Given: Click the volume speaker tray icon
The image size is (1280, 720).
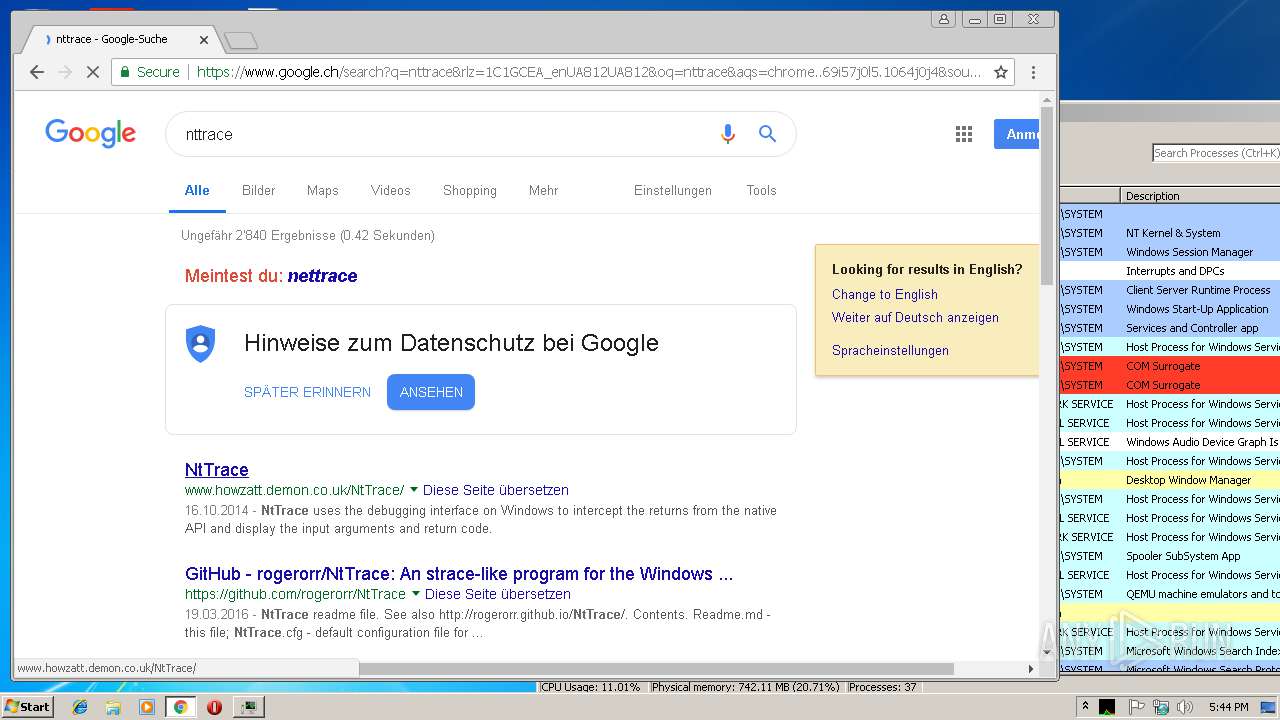Looking at the screenshot, I should (1186, 707).
